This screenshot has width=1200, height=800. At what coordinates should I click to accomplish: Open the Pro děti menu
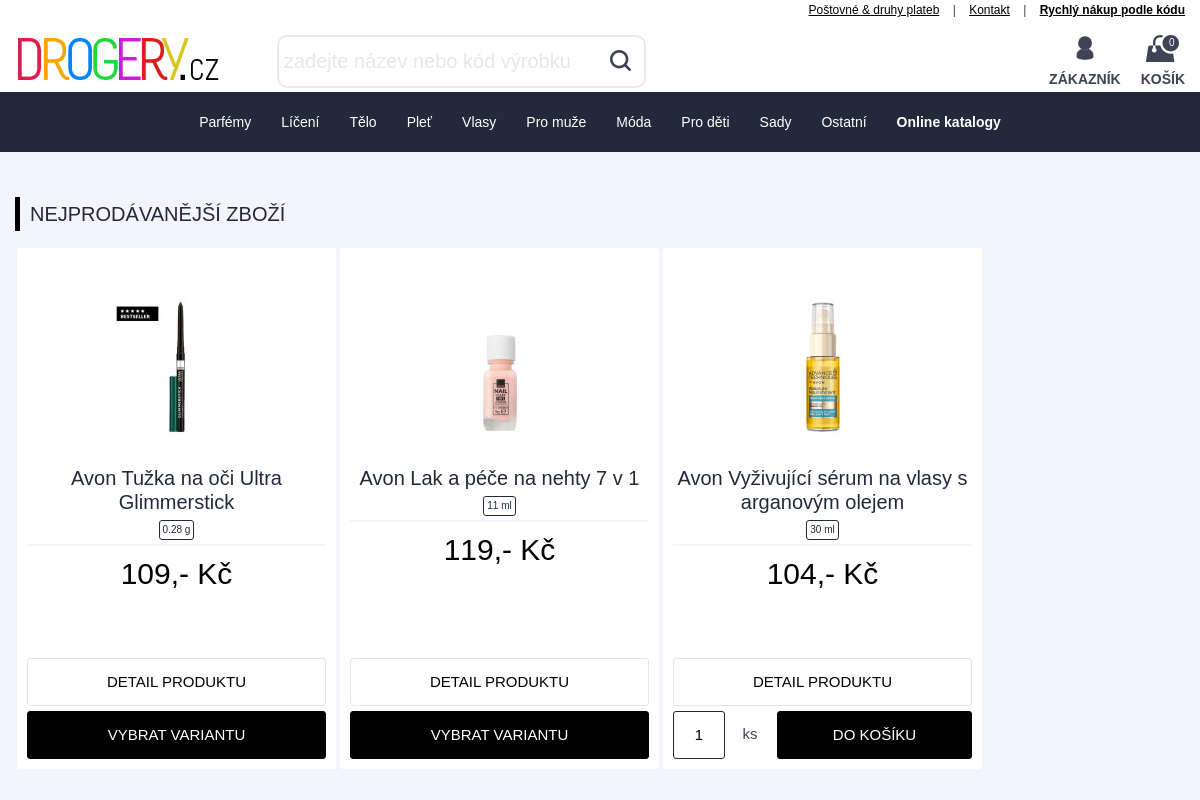(705, 122)
